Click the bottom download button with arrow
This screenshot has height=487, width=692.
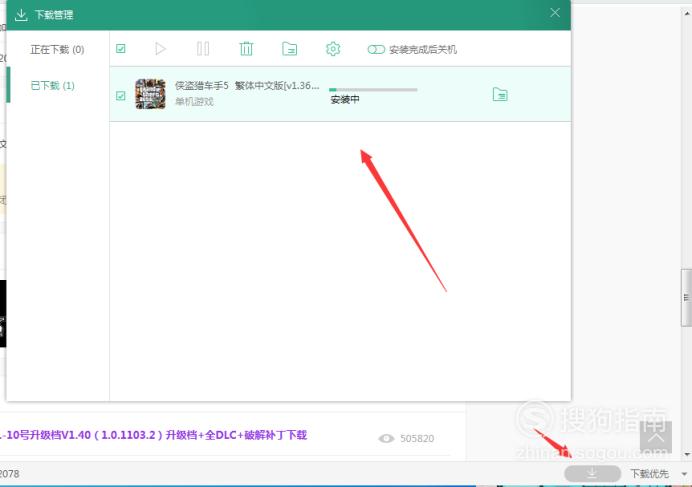tap(592, 473)
